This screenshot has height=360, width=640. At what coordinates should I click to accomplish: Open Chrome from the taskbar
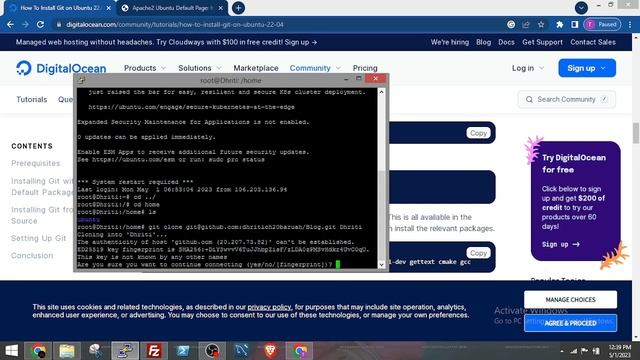pos(39,351)
